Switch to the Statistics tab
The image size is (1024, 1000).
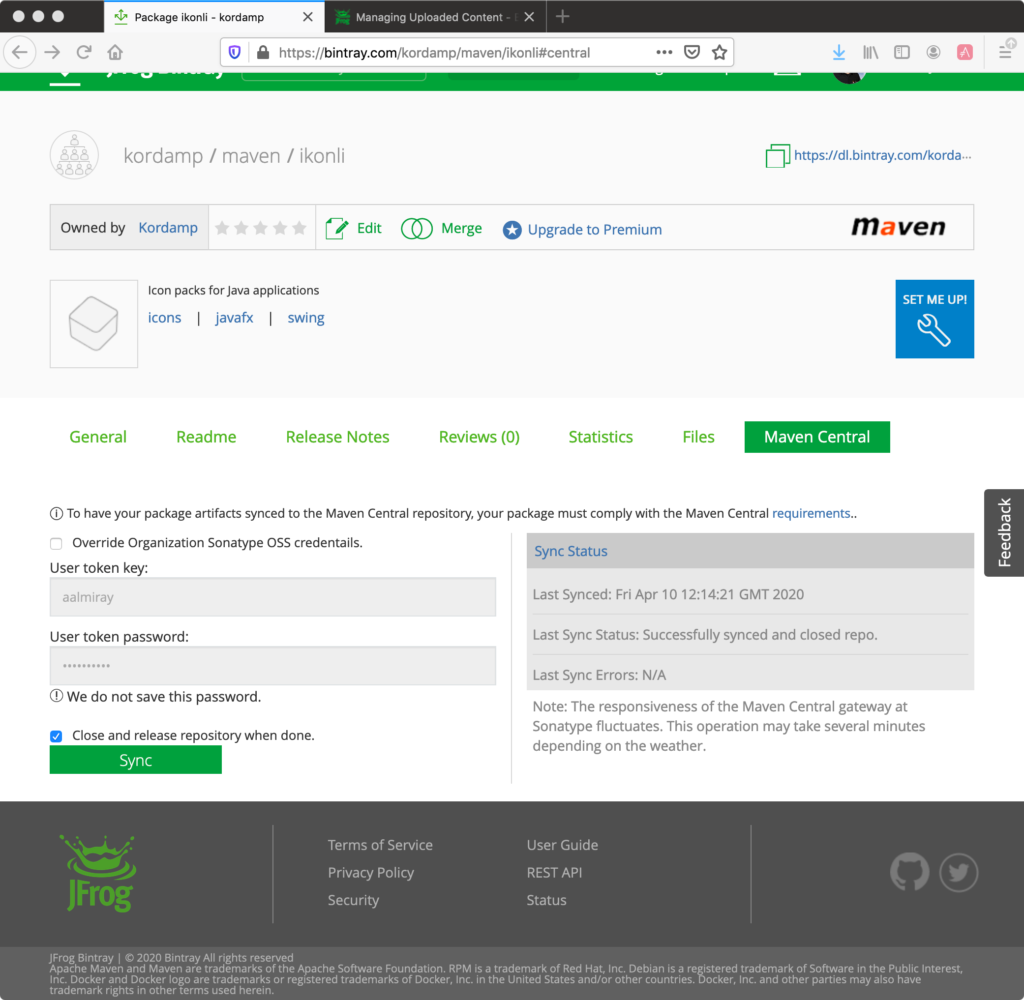tap(600, 437)
